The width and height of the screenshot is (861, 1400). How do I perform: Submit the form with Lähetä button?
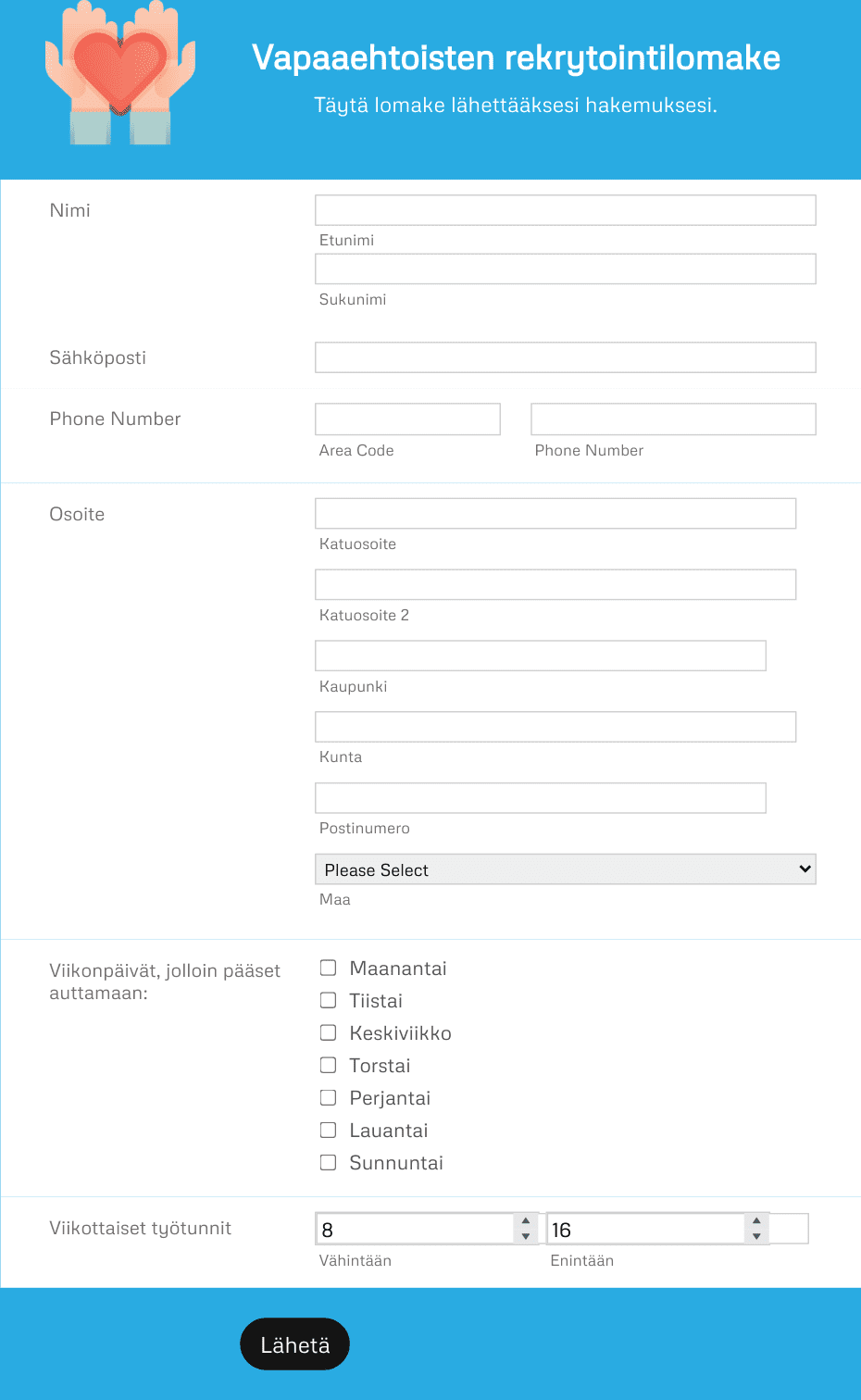(x=294, y=1344)
